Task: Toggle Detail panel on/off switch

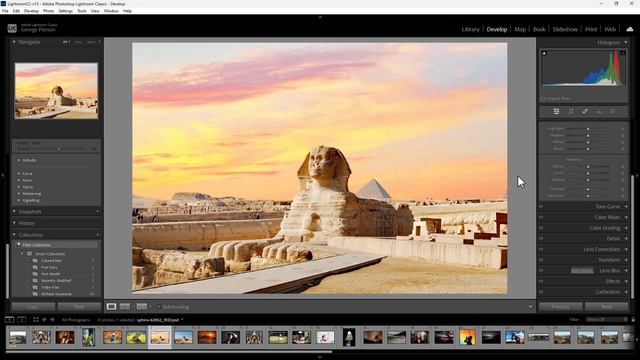Action: point(541,238)
